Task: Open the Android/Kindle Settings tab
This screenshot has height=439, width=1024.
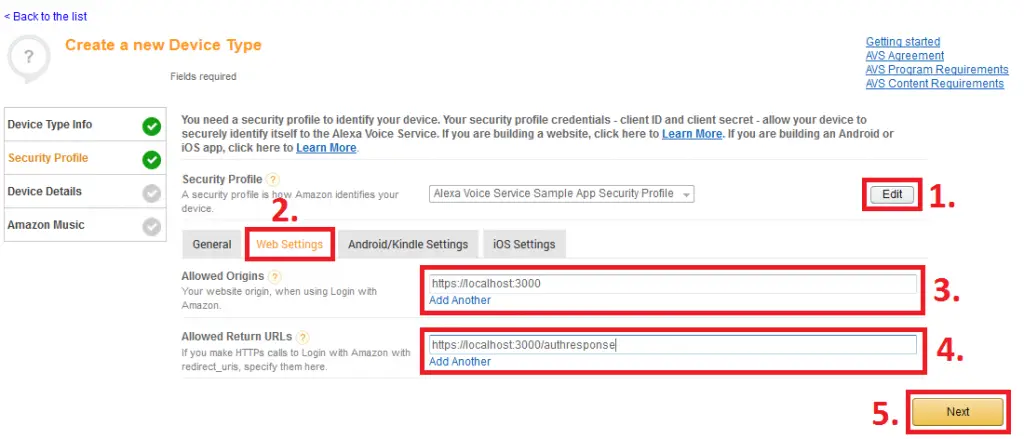Action: point(408,244)
